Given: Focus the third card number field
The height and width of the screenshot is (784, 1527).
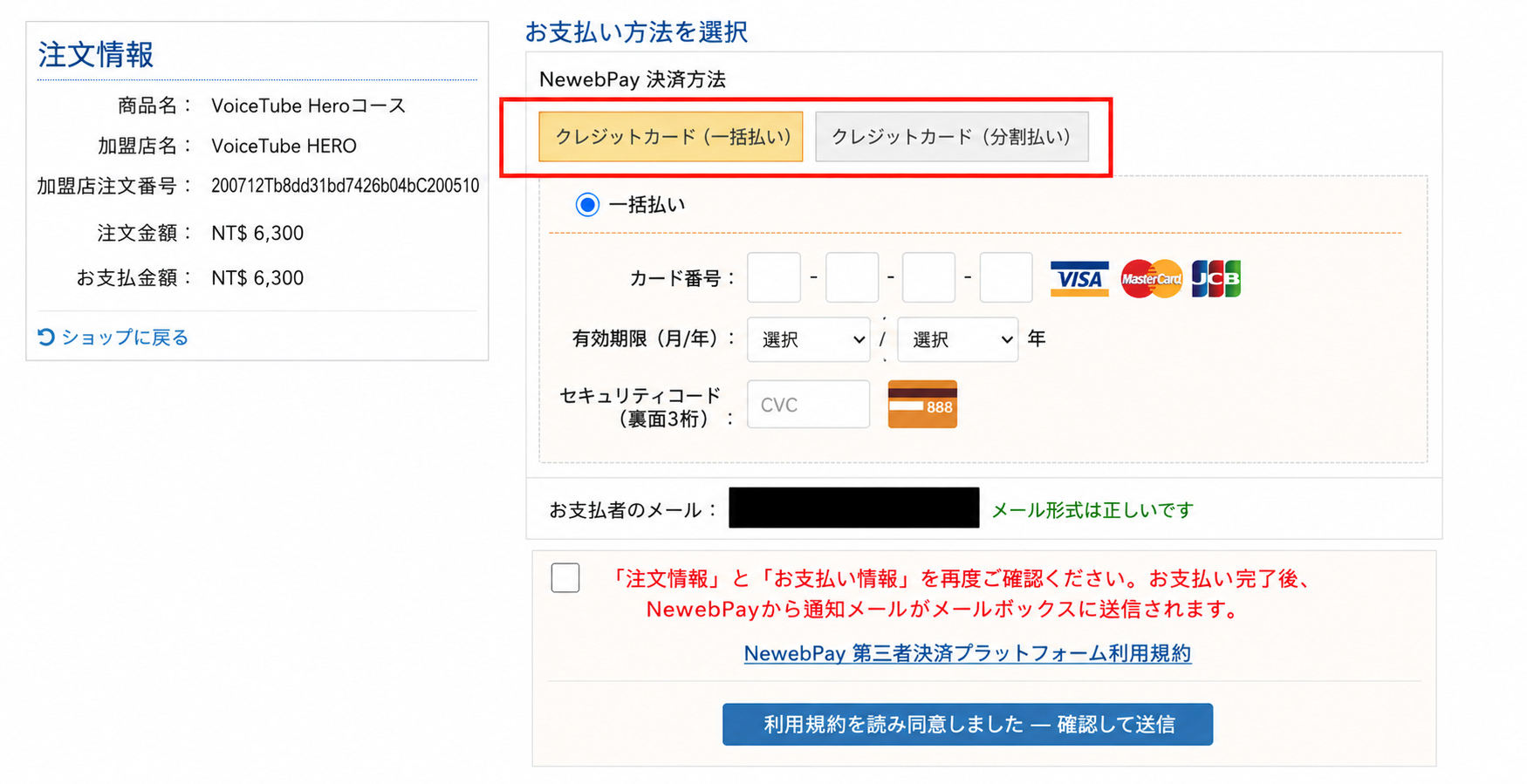Looking at the screenshot, I should (928, 278).
